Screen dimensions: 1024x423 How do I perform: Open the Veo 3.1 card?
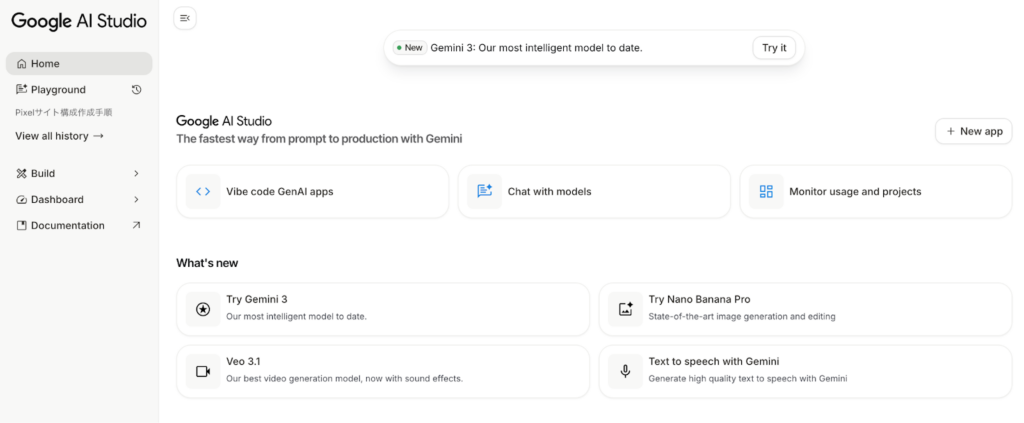pos(383,371)
